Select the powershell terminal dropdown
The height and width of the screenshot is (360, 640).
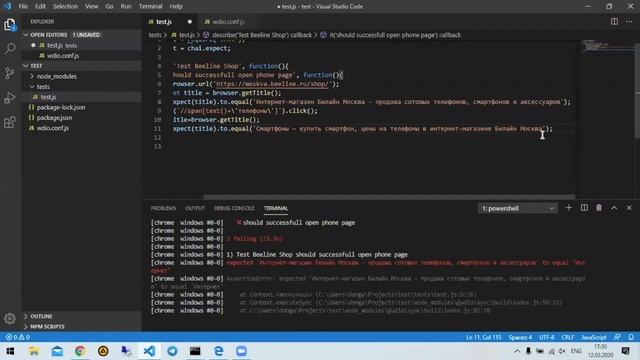[x=518, y=208]
